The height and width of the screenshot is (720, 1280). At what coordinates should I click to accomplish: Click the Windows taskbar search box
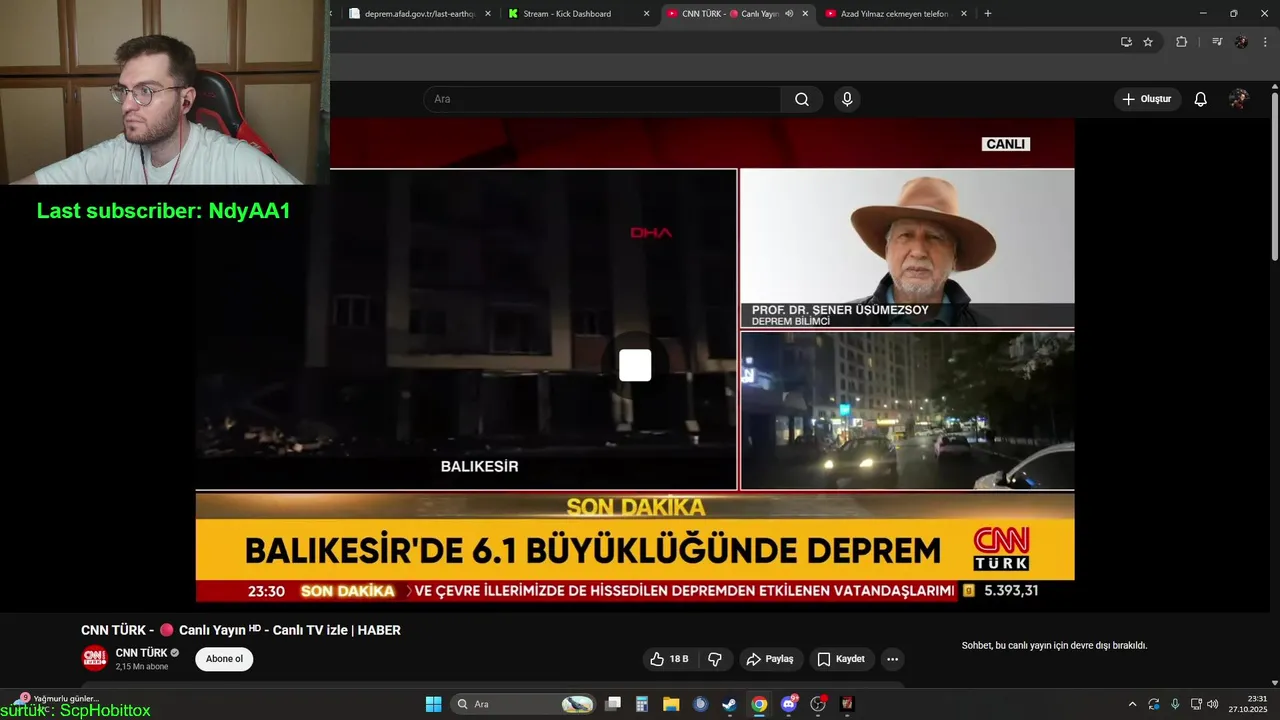tap(524, 704)
